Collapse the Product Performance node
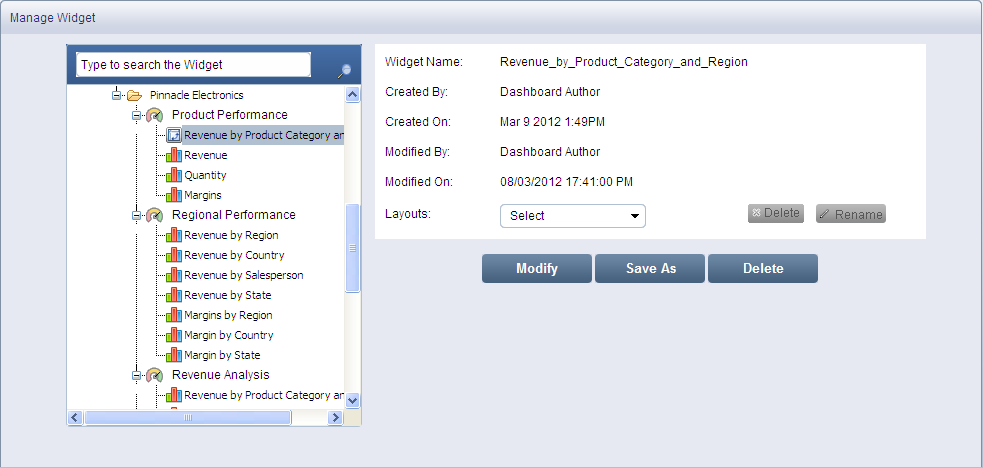Image resolution: width=983 pixels, height=468 pixels. [x=136, y=115]
